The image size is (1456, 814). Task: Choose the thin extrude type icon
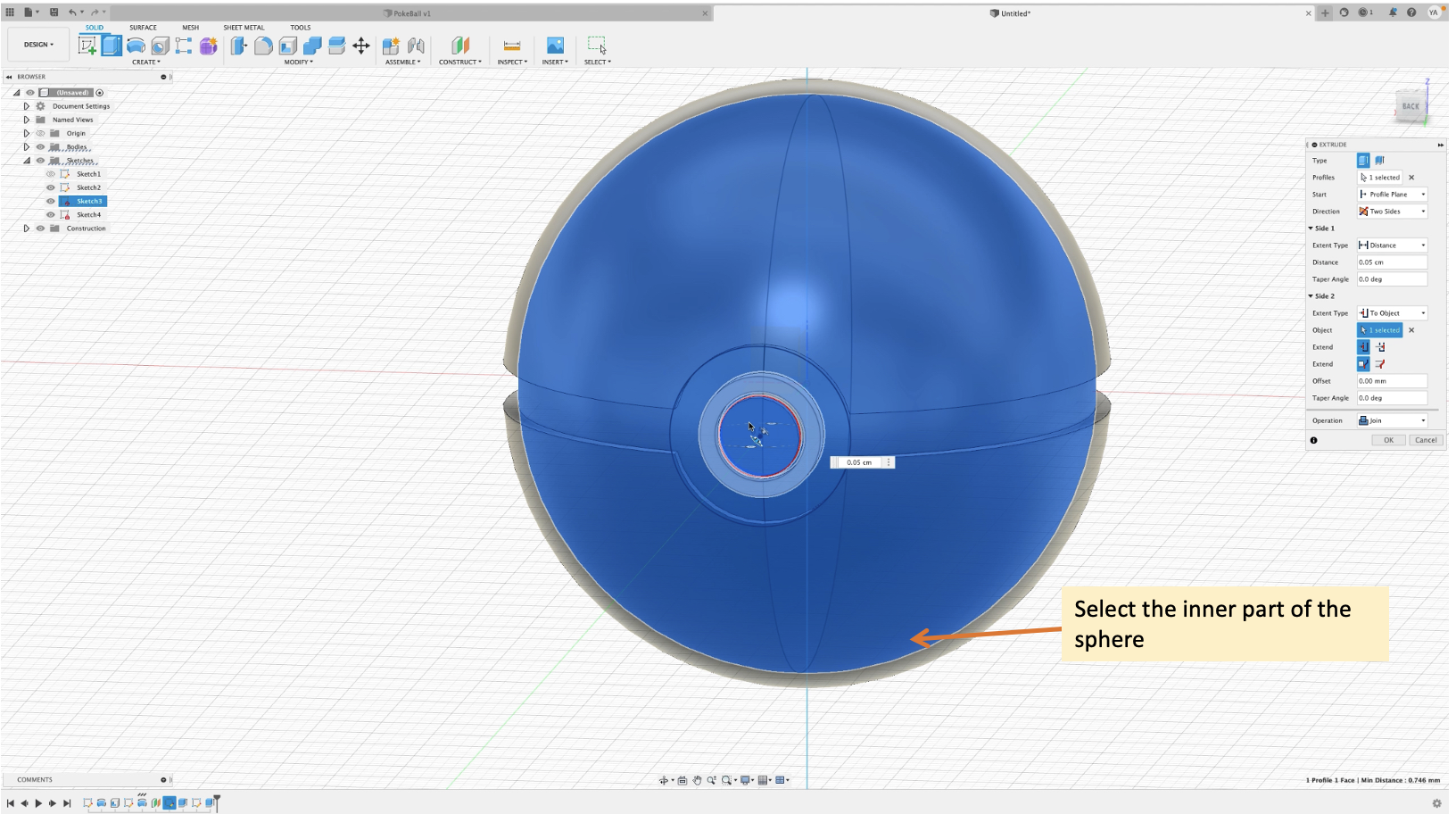click(x=1379, y=161)
